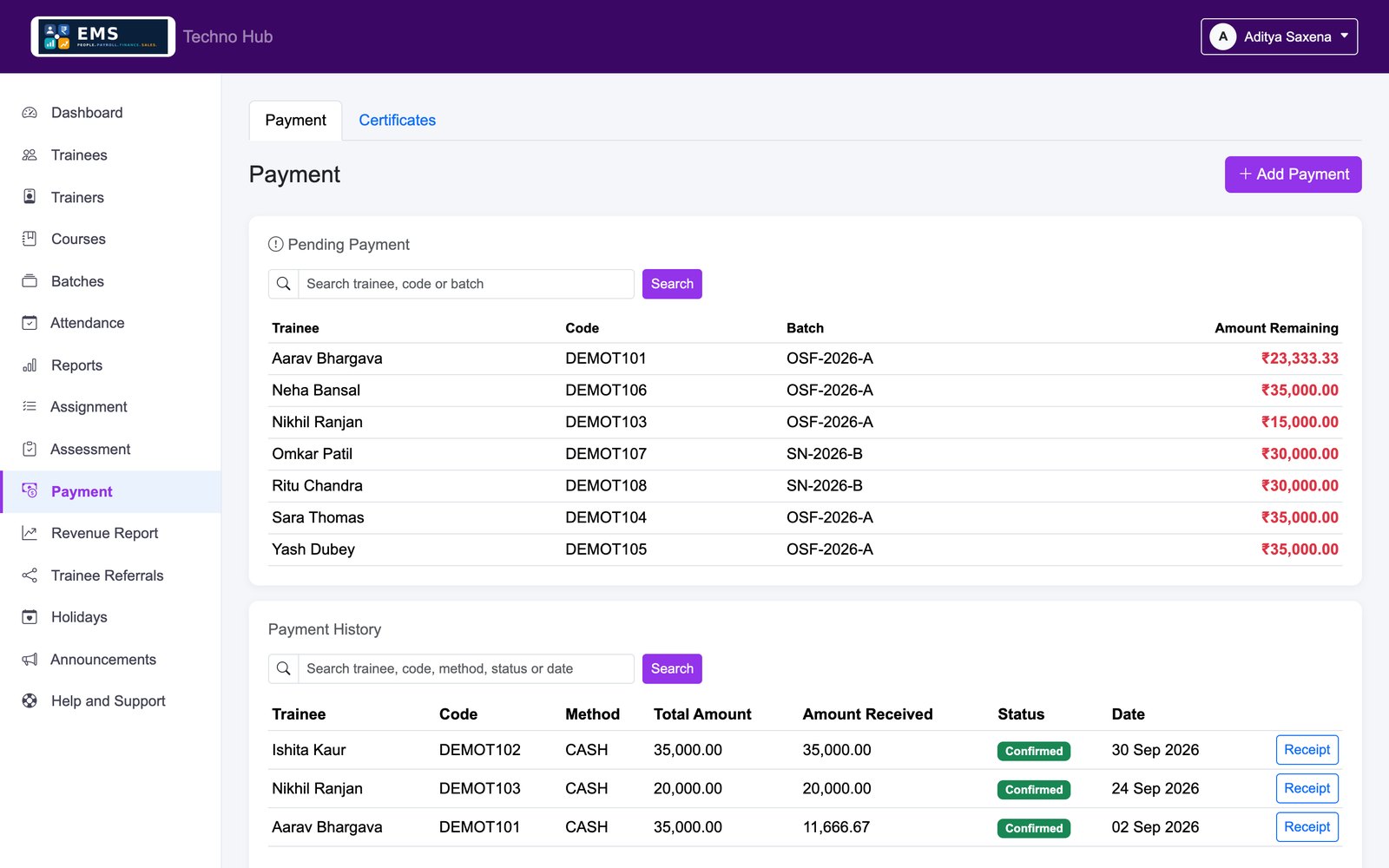Click the Trainee Referrals share icon

click(x=30, y=575)
